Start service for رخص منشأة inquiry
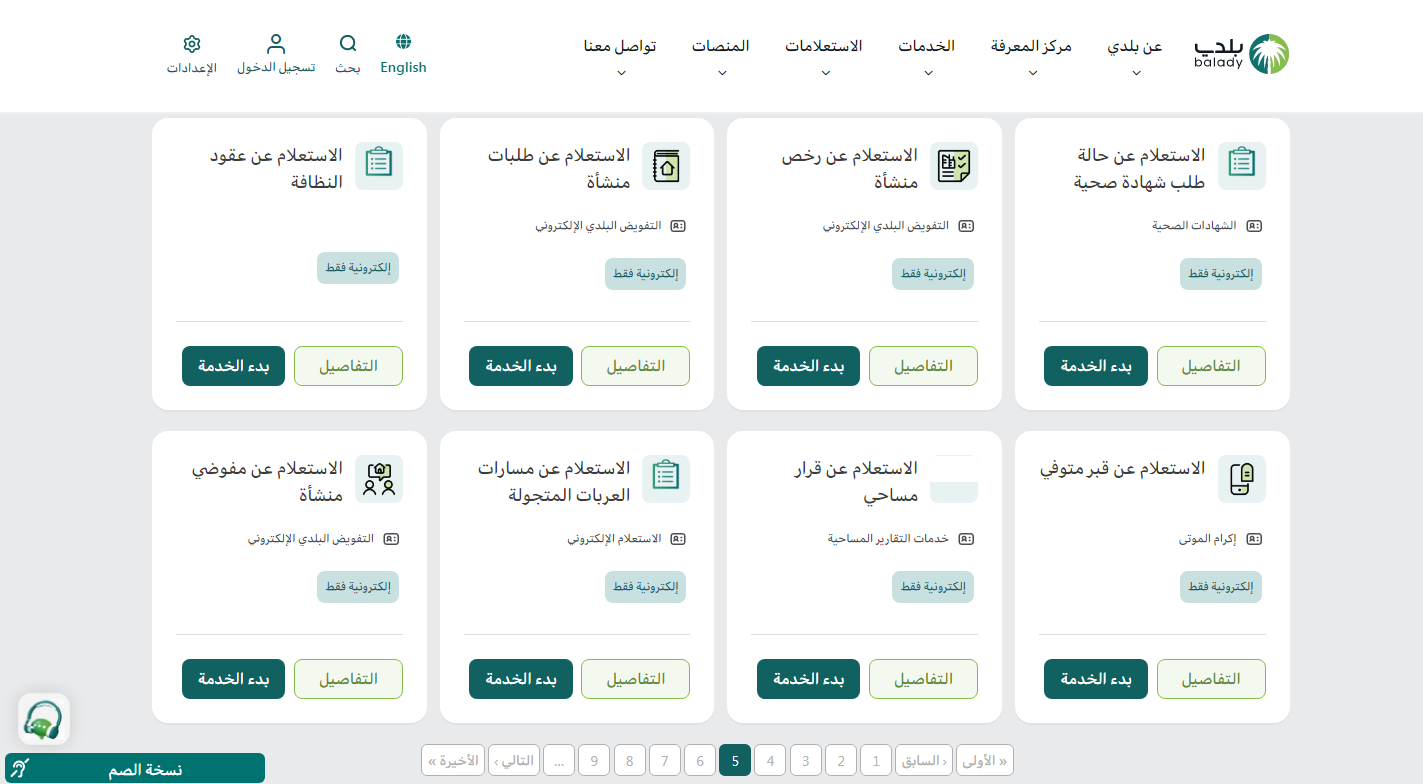This screenshot has width=1423, height=784. tap(808, 366)
